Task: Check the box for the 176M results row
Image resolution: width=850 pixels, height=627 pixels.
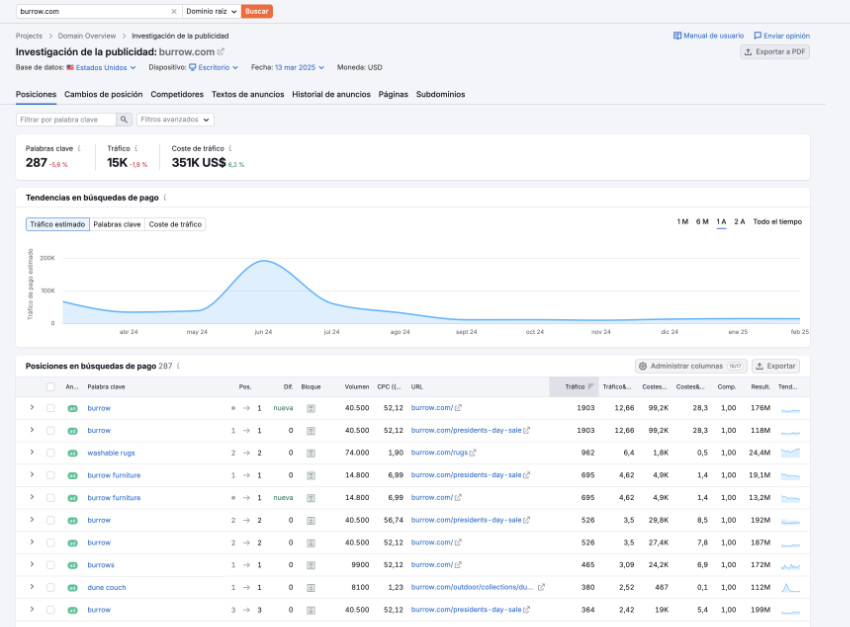Action: tap(50, 408)
